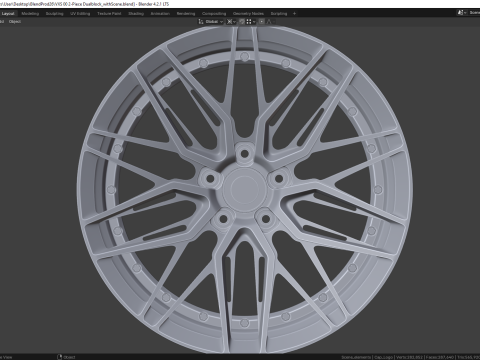
Task: Open the Object menu in viewport header
Action: 15,22
